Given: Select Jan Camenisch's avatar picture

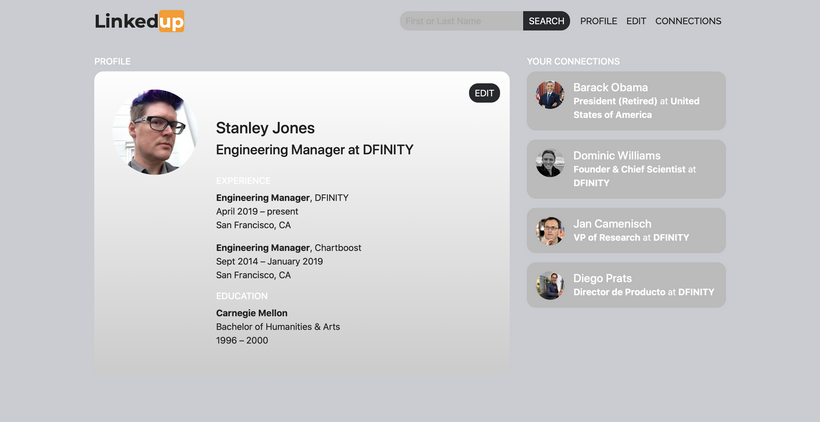Looking at the screenshot, I should coord(550,231).
